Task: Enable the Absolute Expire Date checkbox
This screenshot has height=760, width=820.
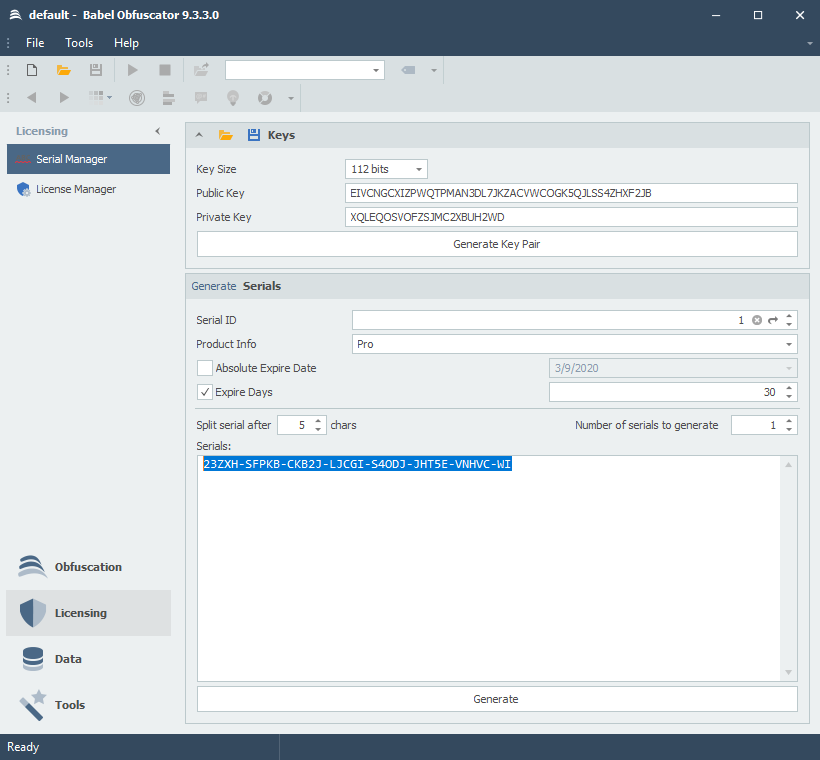Action: (x=204, y=368)
